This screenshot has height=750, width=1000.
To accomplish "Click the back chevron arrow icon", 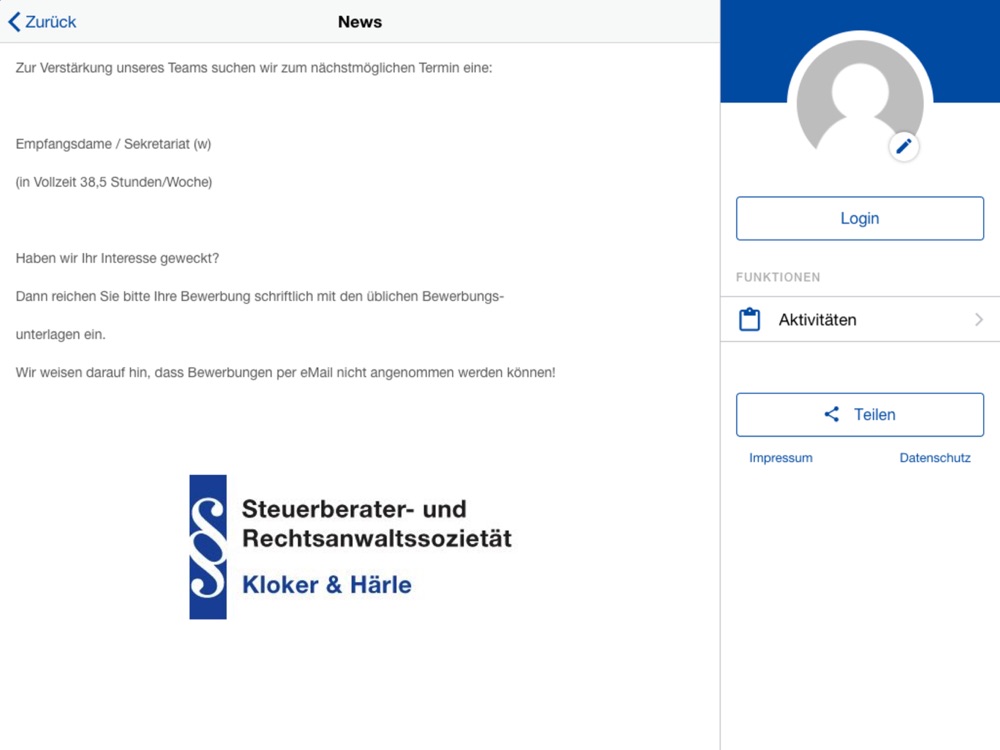I will coord(14,22).
